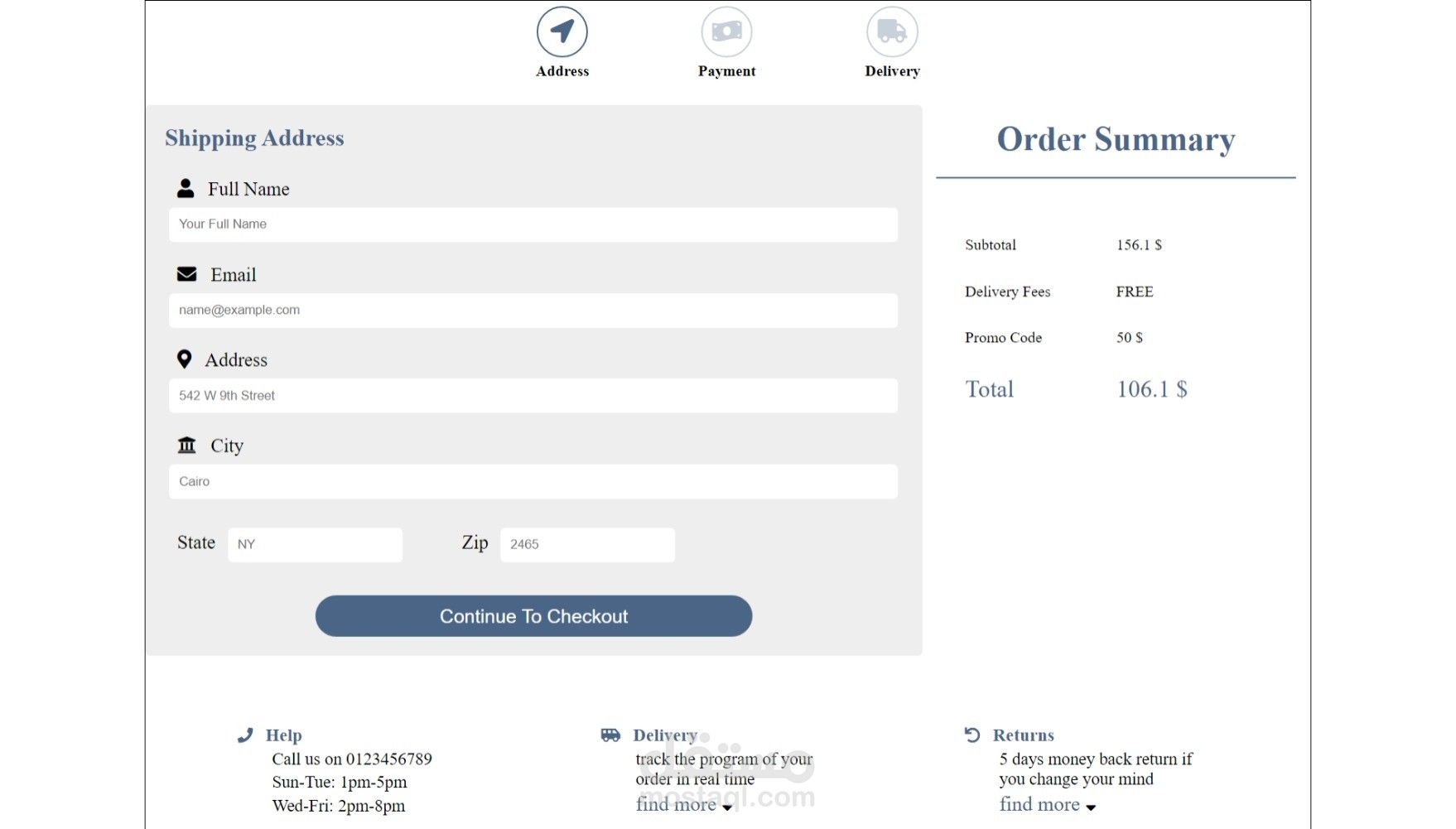
Task: Expand find more under Delivery section
Action: pos(684,804)
